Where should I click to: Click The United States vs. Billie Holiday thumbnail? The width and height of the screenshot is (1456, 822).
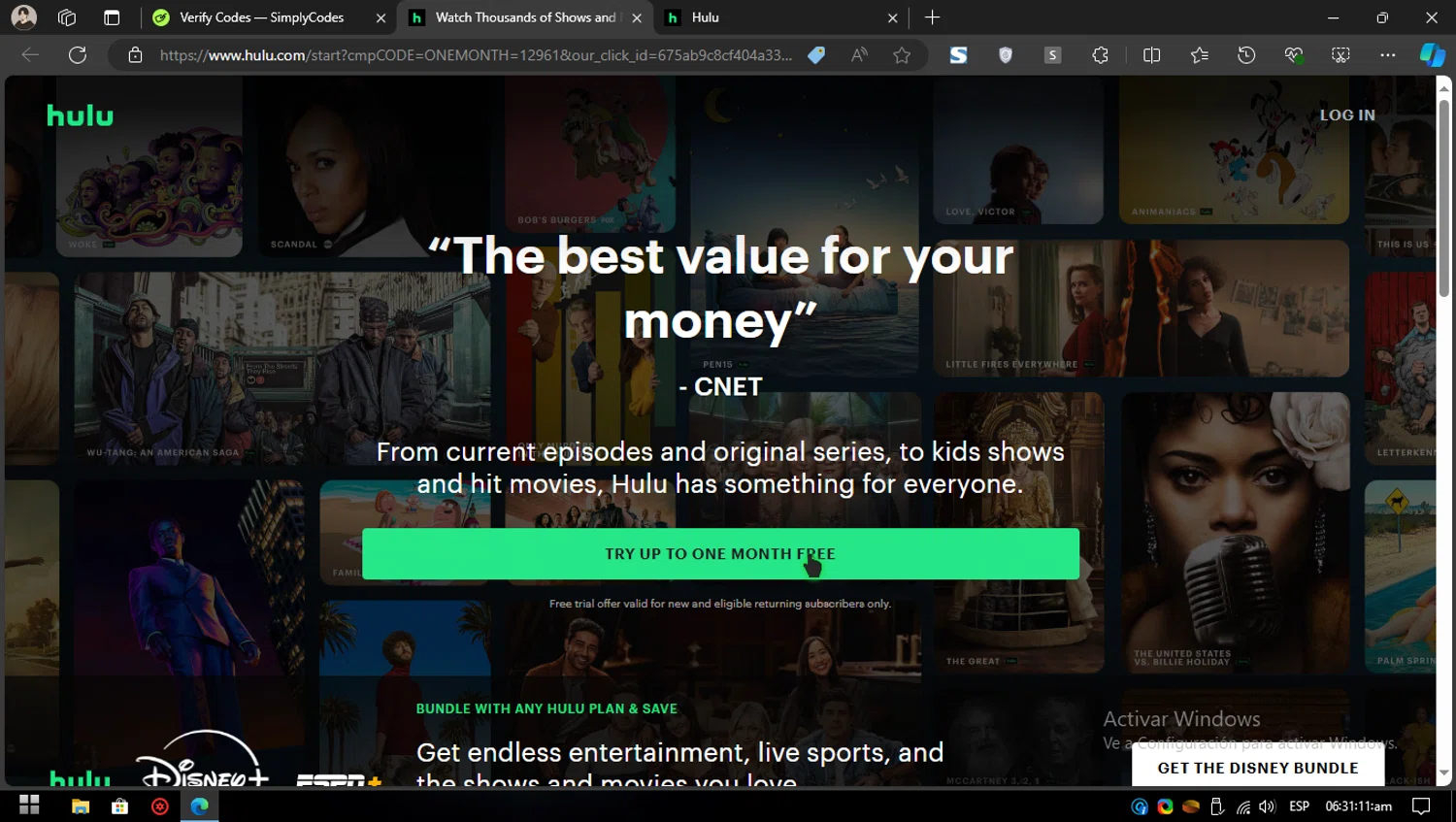[1235, 532]
